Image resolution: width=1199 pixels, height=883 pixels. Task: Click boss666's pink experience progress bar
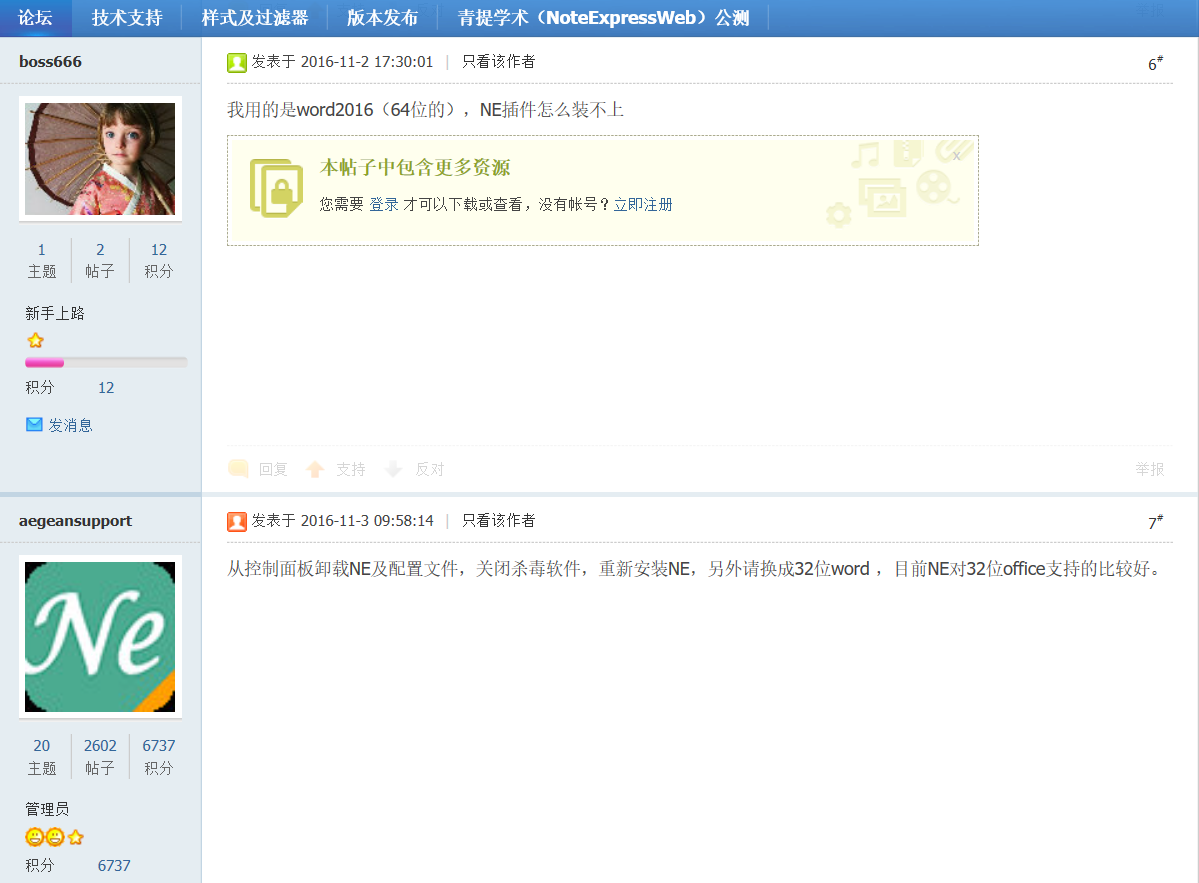tap(45, 362)
